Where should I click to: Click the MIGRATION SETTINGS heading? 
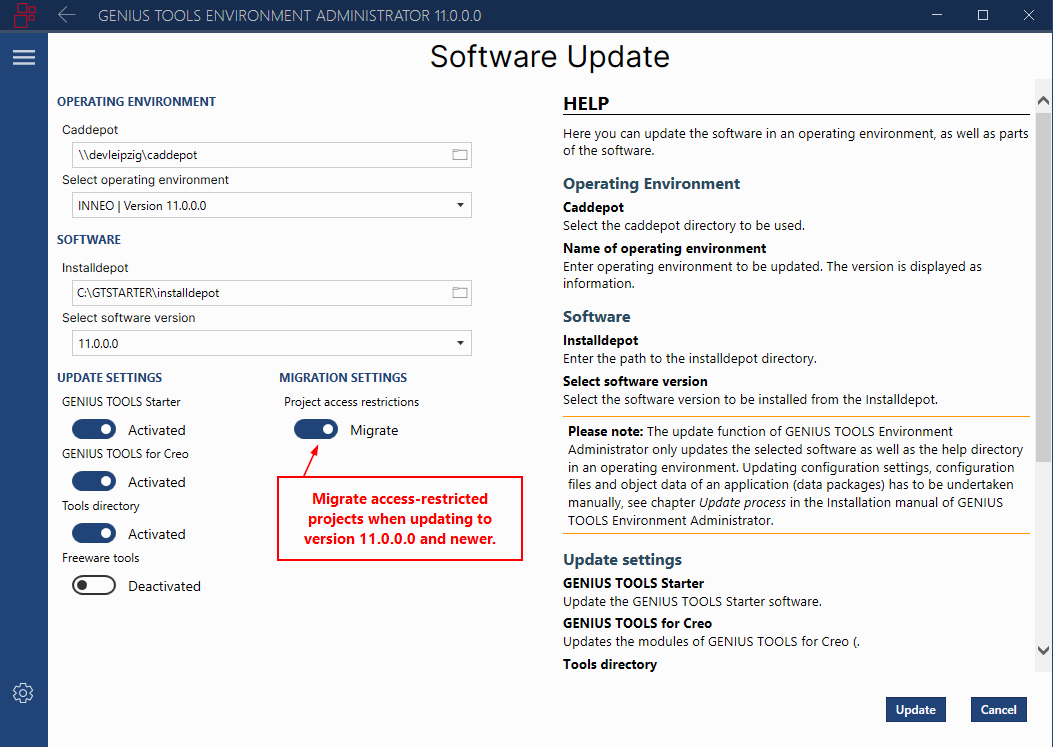[x=343, y=378]
